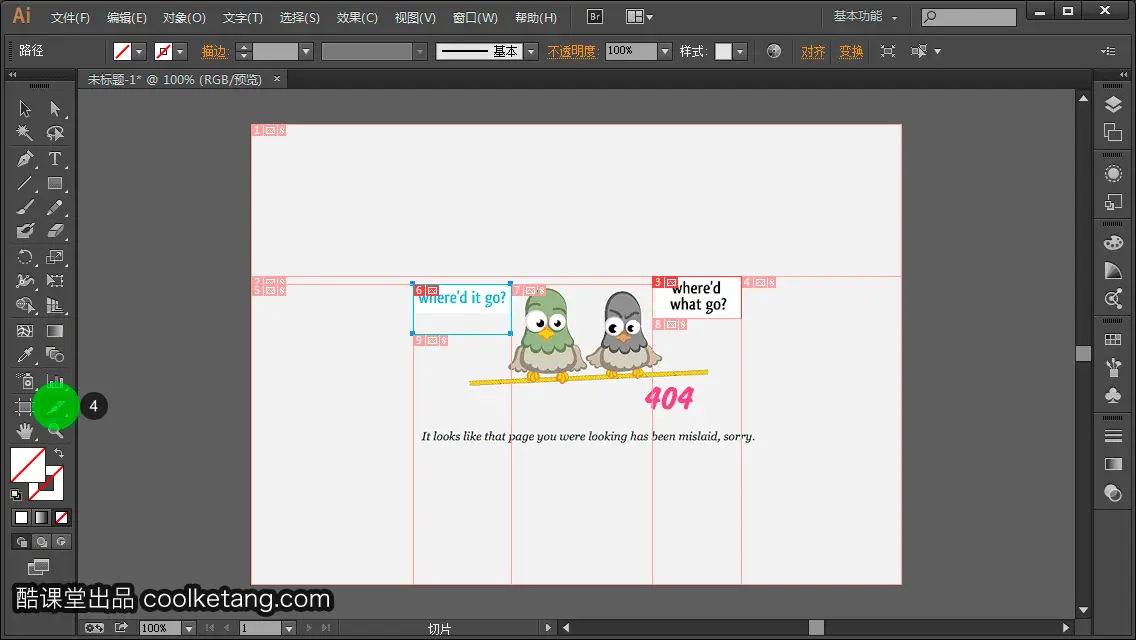
Task: Select the Mesh tool
Action: pyautogui.click(x=25, y=331)
